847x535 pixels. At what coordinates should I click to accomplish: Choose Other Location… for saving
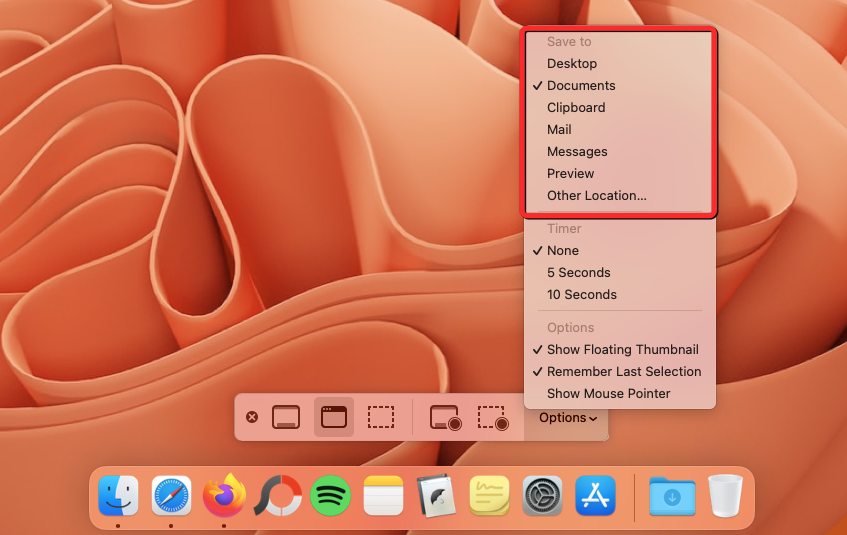596,196
